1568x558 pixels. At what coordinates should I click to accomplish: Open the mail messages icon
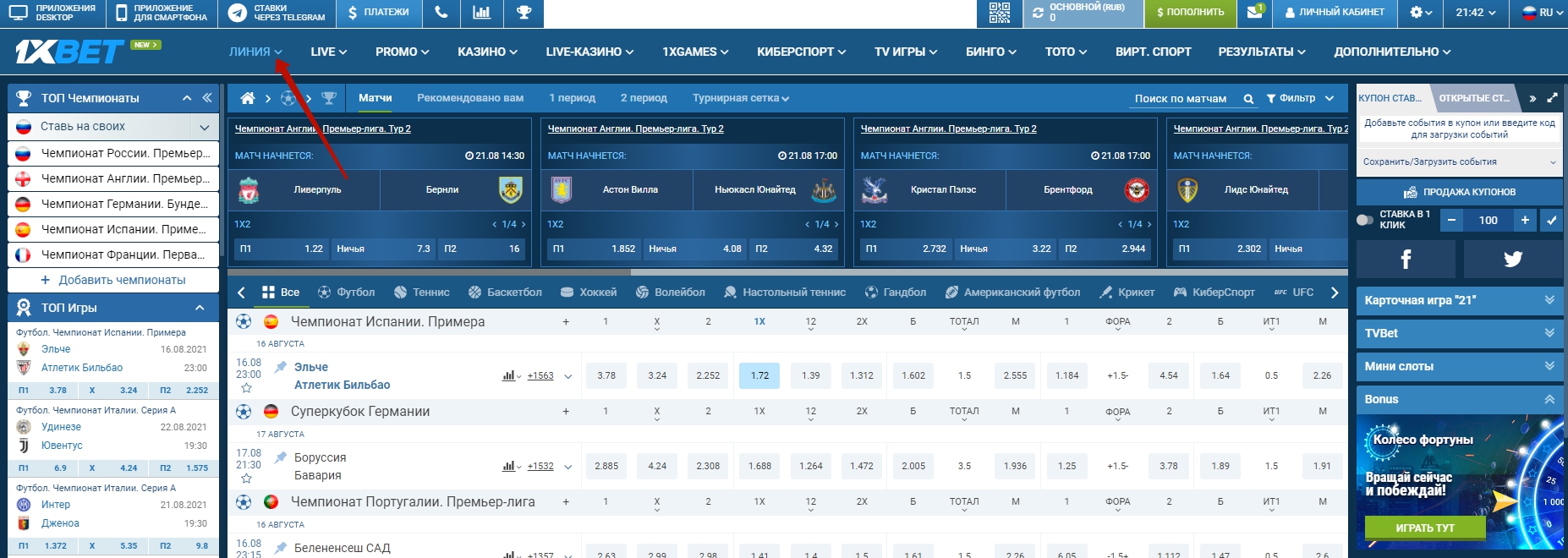(1254, 13)
